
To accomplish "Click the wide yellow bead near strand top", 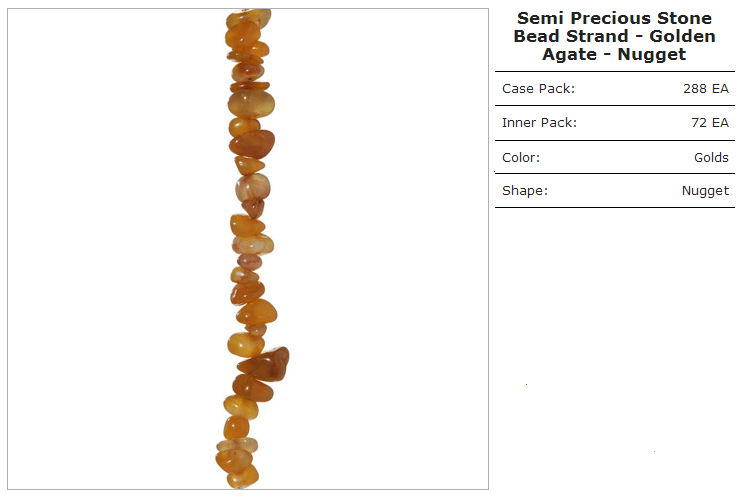I will [251, 104].
